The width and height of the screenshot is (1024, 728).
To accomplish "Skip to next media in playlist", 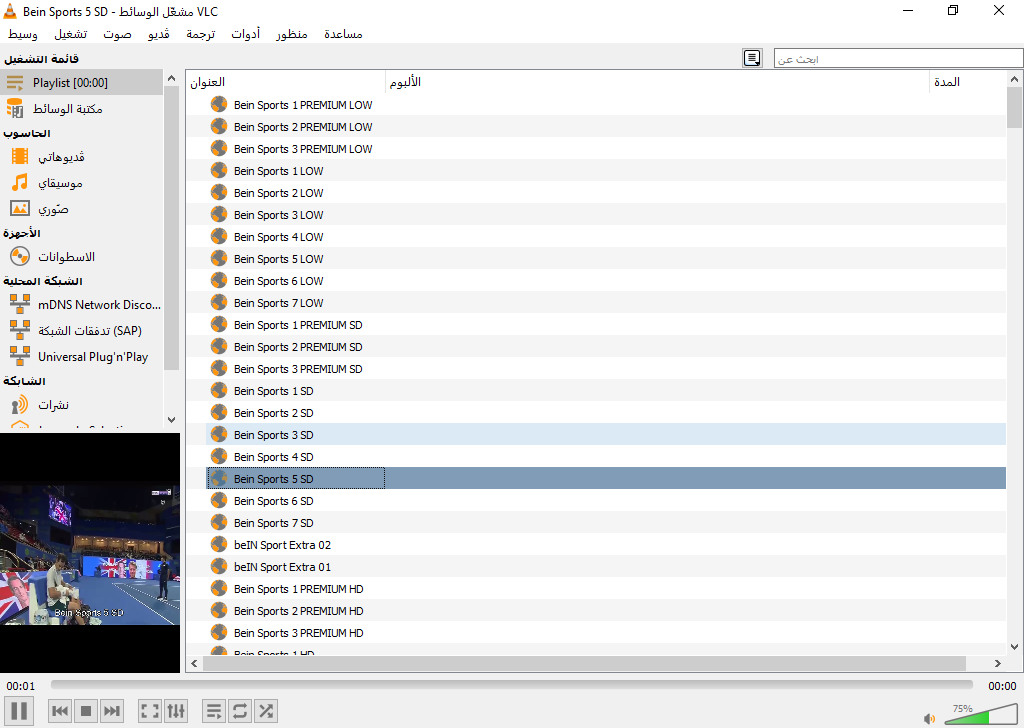I will (112, 710).
